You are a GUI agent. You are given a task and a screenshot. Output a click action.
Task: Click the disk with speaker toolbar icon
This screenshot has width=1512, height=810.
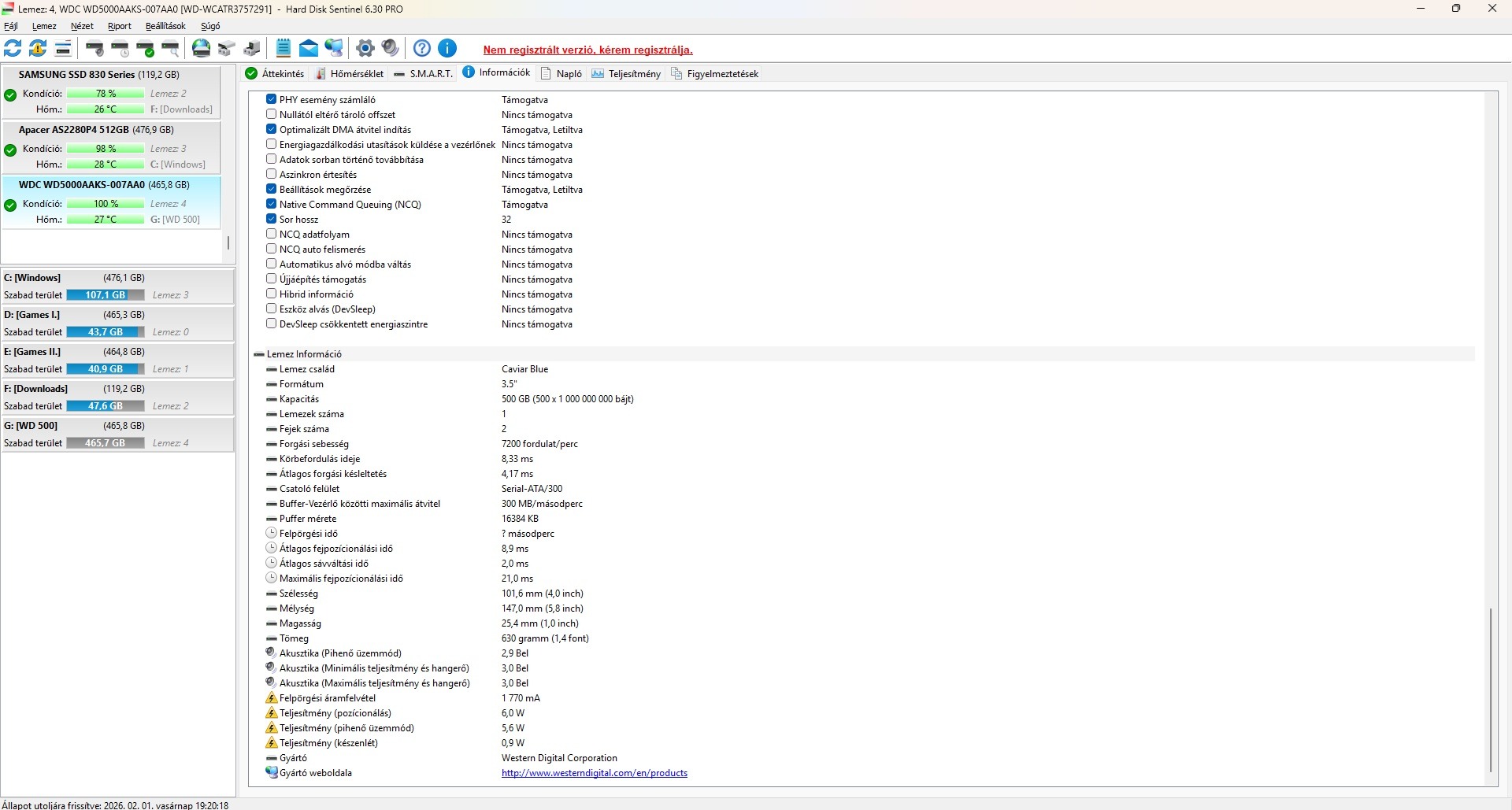(x=94, y=49)
